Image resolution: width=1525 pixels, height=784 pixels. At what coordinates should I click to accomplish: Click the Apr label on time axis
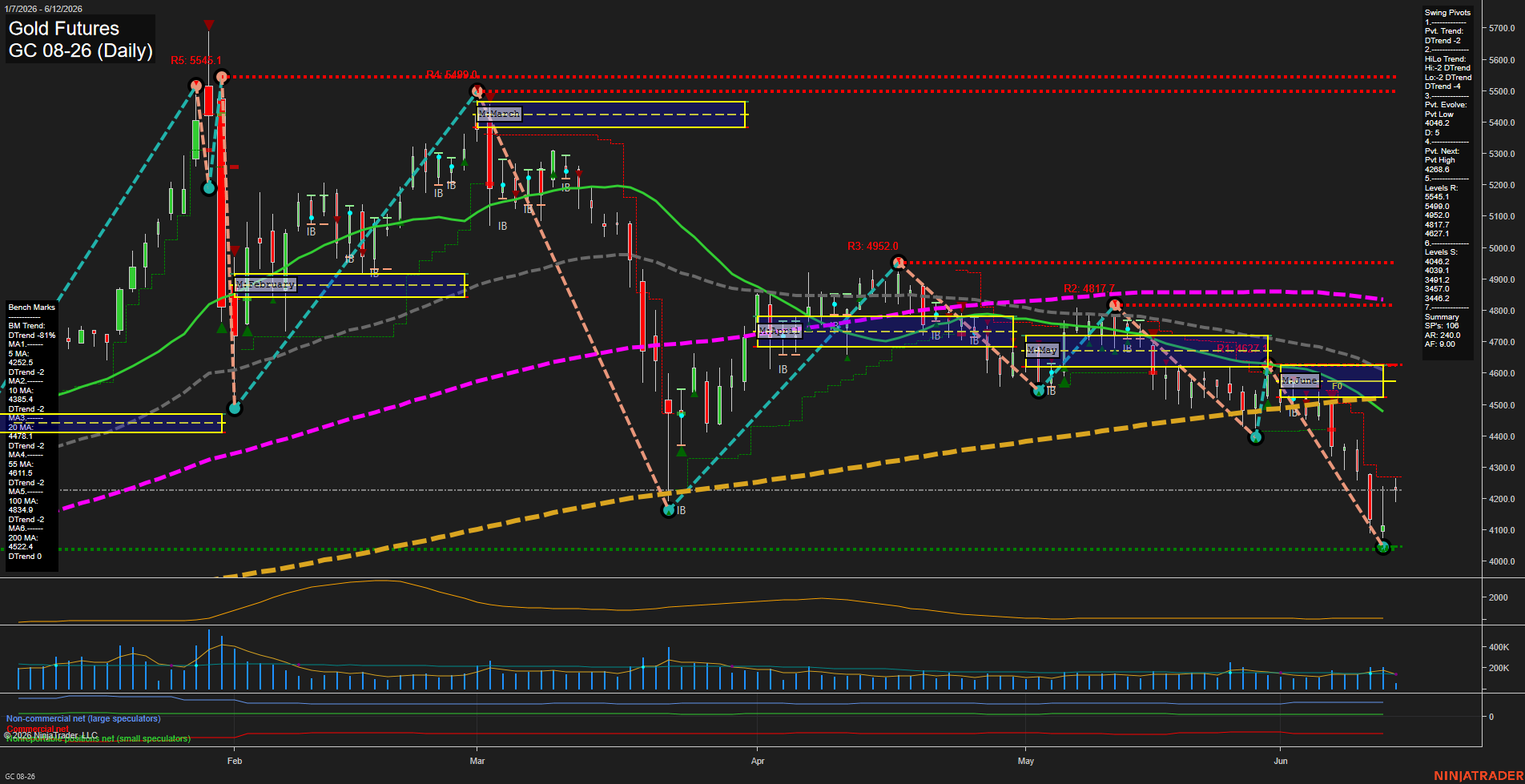click(758, 761)
